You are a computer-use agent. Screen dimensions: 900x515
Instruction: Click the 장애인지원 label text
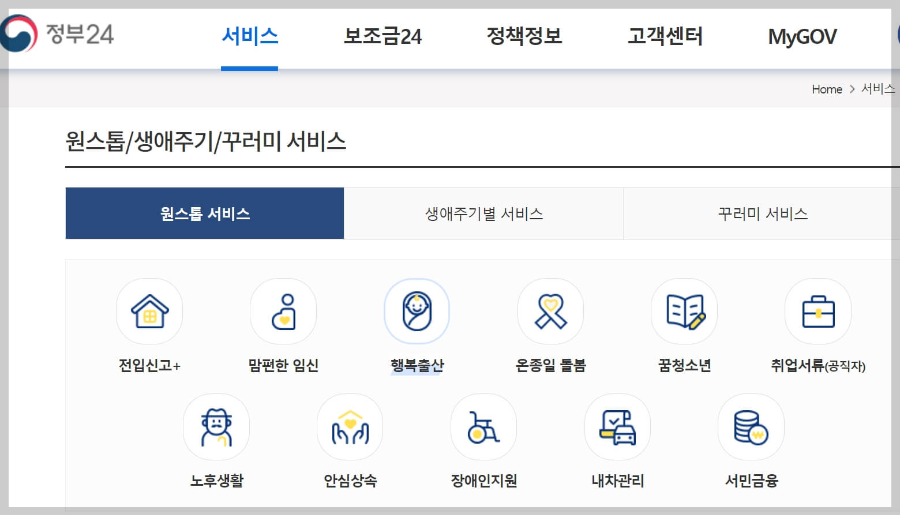484,480
